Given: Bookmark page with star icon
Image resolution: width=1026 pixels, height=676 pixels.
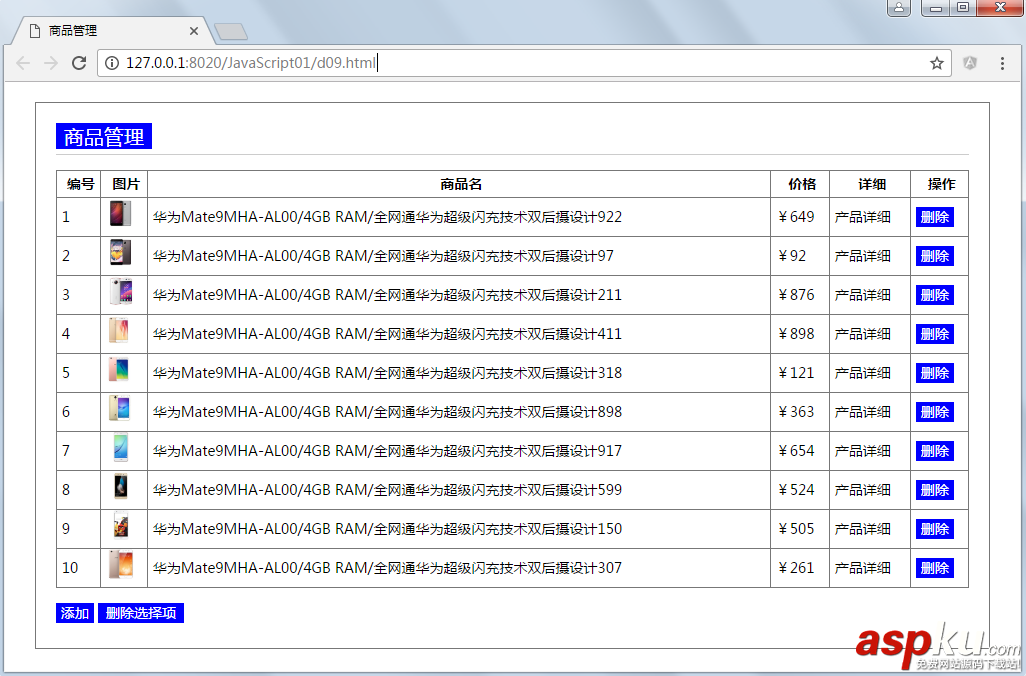Looking at the screenshot, I should coord(936,63).
